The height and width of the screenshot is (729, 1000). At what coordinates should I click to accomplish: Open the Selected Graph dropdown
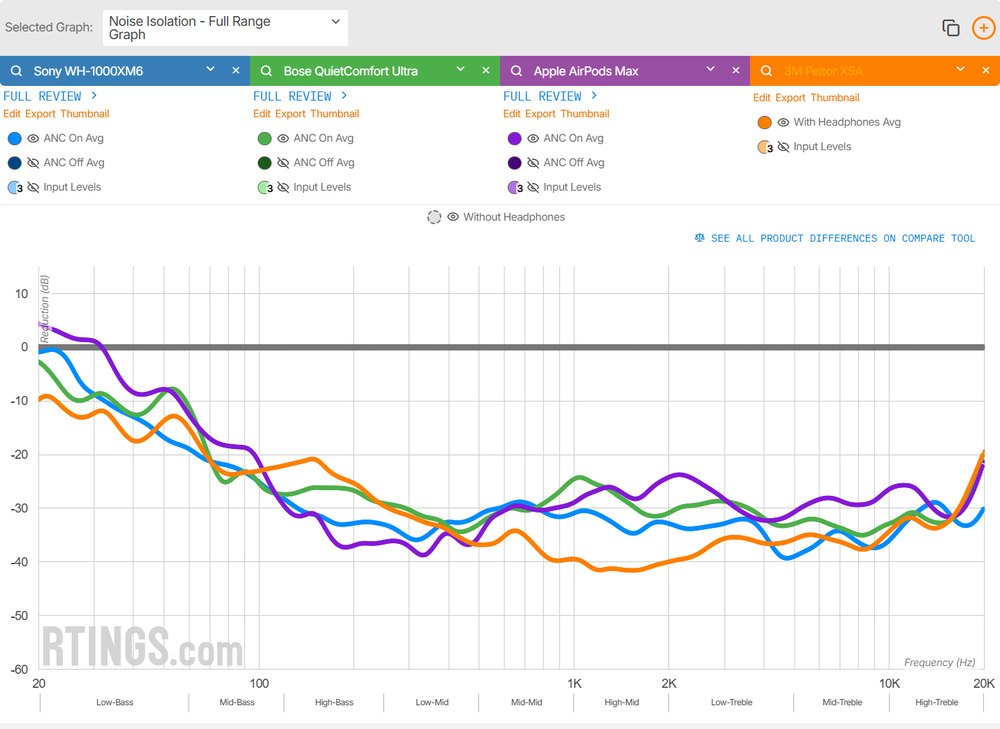pos(224,28)
